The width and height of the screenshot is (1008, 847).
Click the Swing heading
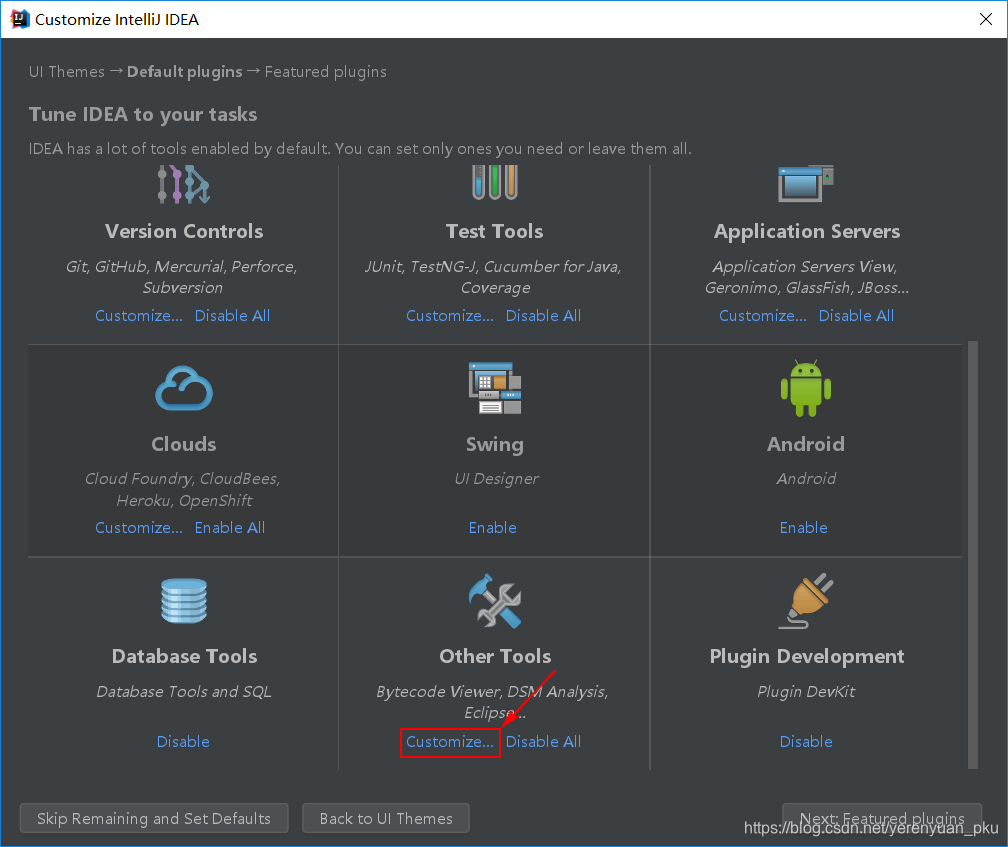[x=494, y=445]
